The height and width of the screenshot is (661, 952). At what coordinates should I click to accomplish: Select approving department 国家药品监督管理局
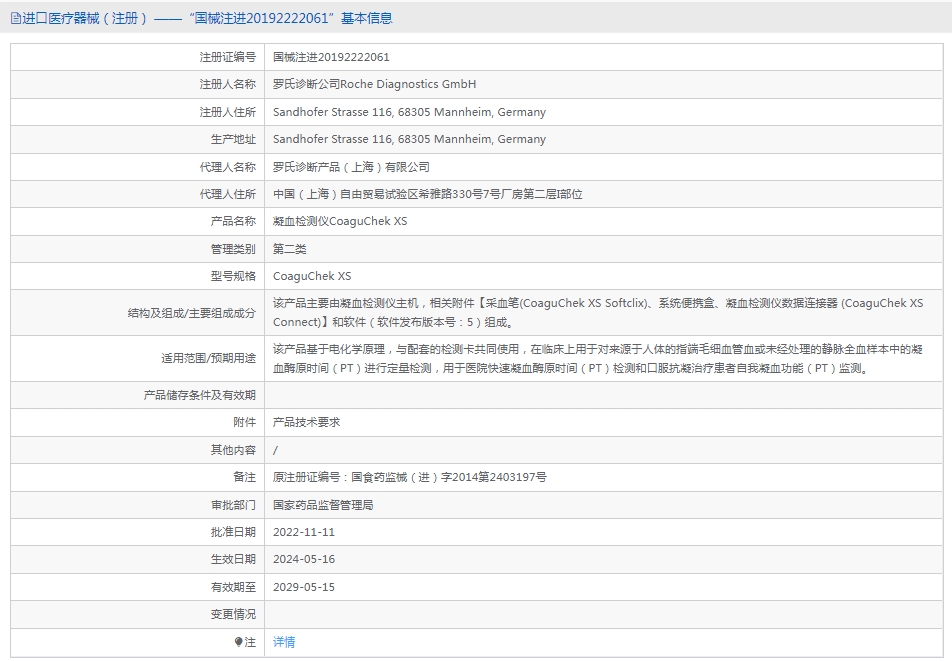tap(323, 505)
